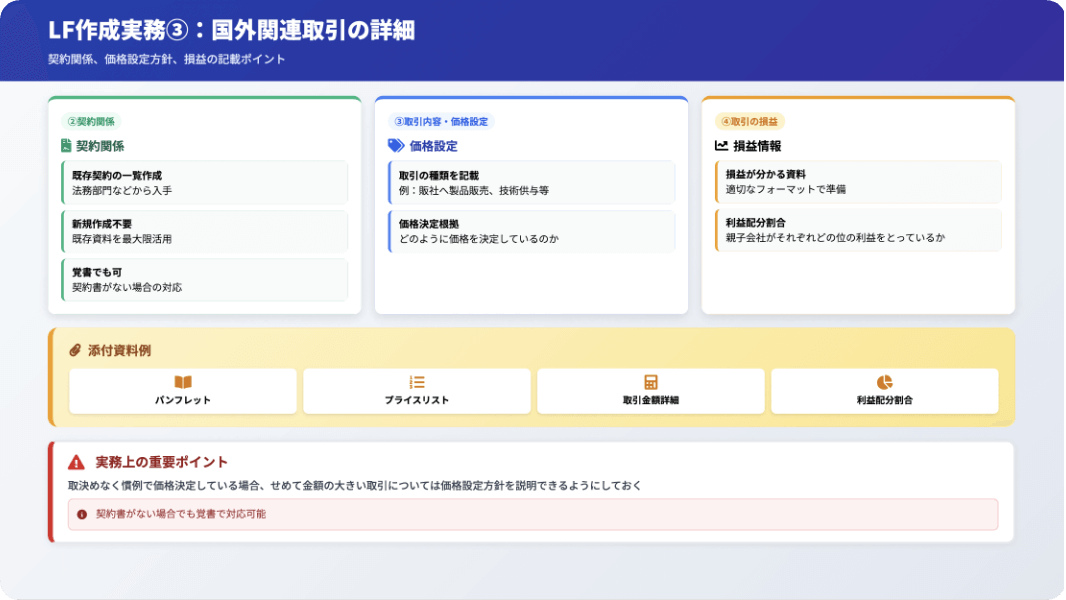The height and width of the screenshot is (600, 1066).
Task: Open the パンフレット attachment card
Action: 183,391
